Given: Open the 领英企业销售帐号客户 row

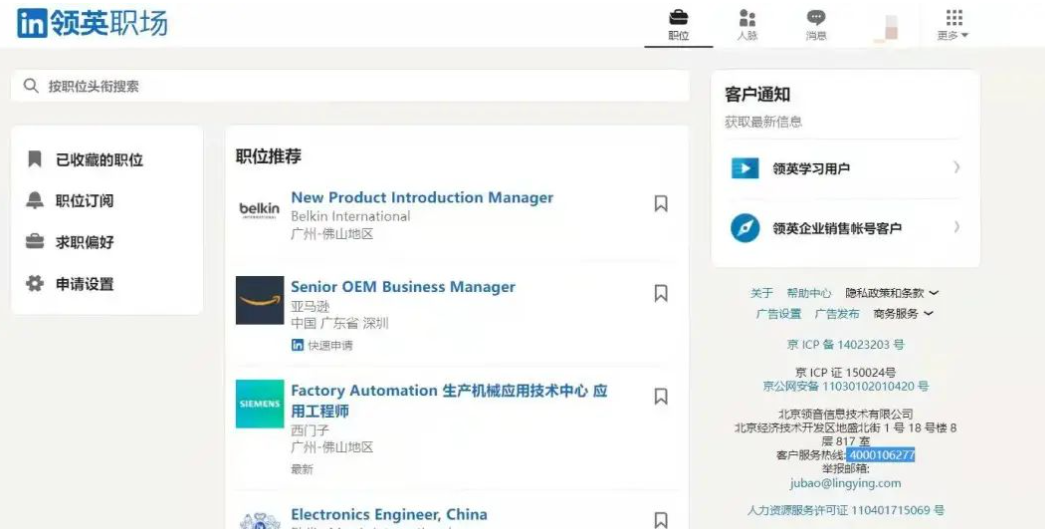Looking at the screenshot, I should point(845,228).
